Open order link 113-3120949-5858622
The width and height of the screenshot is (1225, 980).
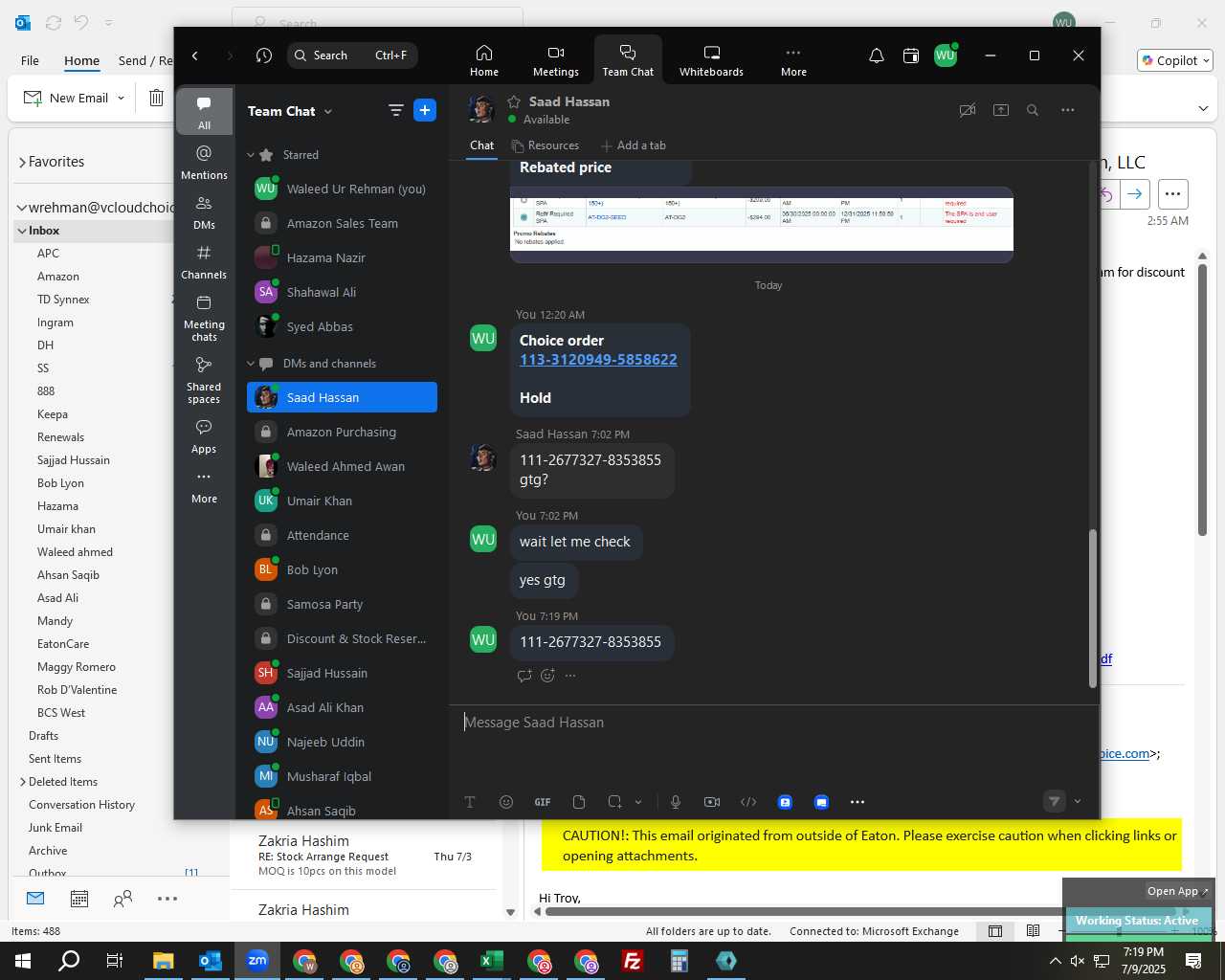[598, 360]
